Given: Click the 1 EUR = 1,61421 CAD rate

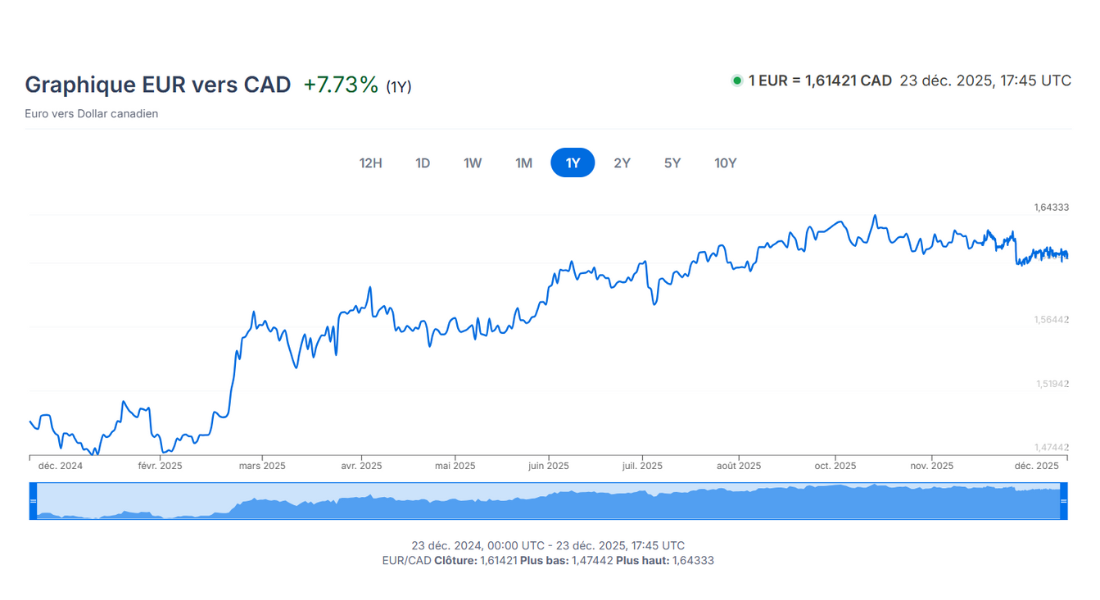Looking at the screenshot, I should pos(820,81).
